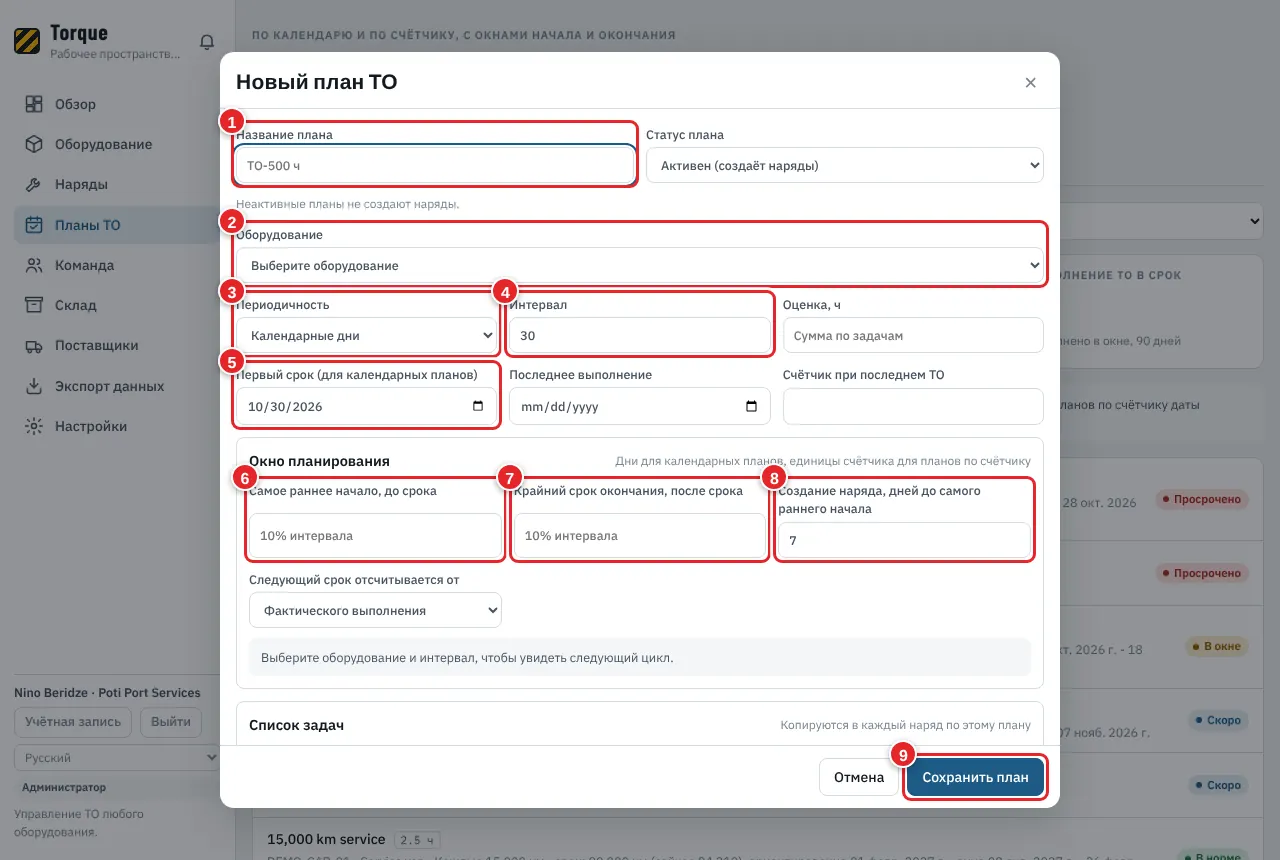Open the Первый срок calendar picker icon

point(477,406)
